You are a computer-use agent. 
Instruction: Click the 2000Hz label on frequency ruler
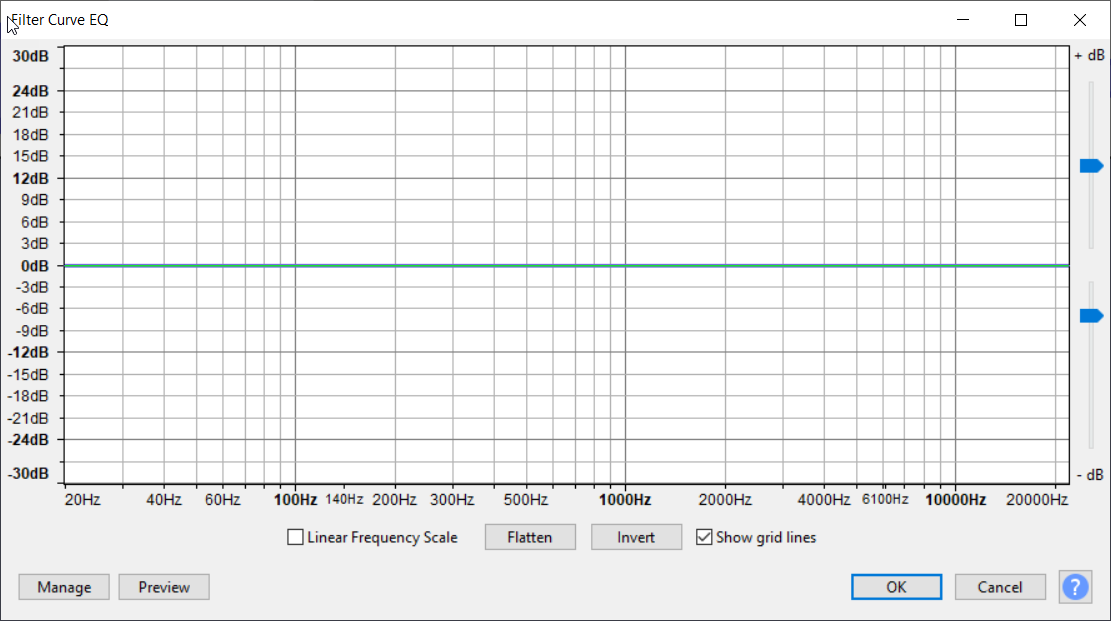click(x=725, y=500)
